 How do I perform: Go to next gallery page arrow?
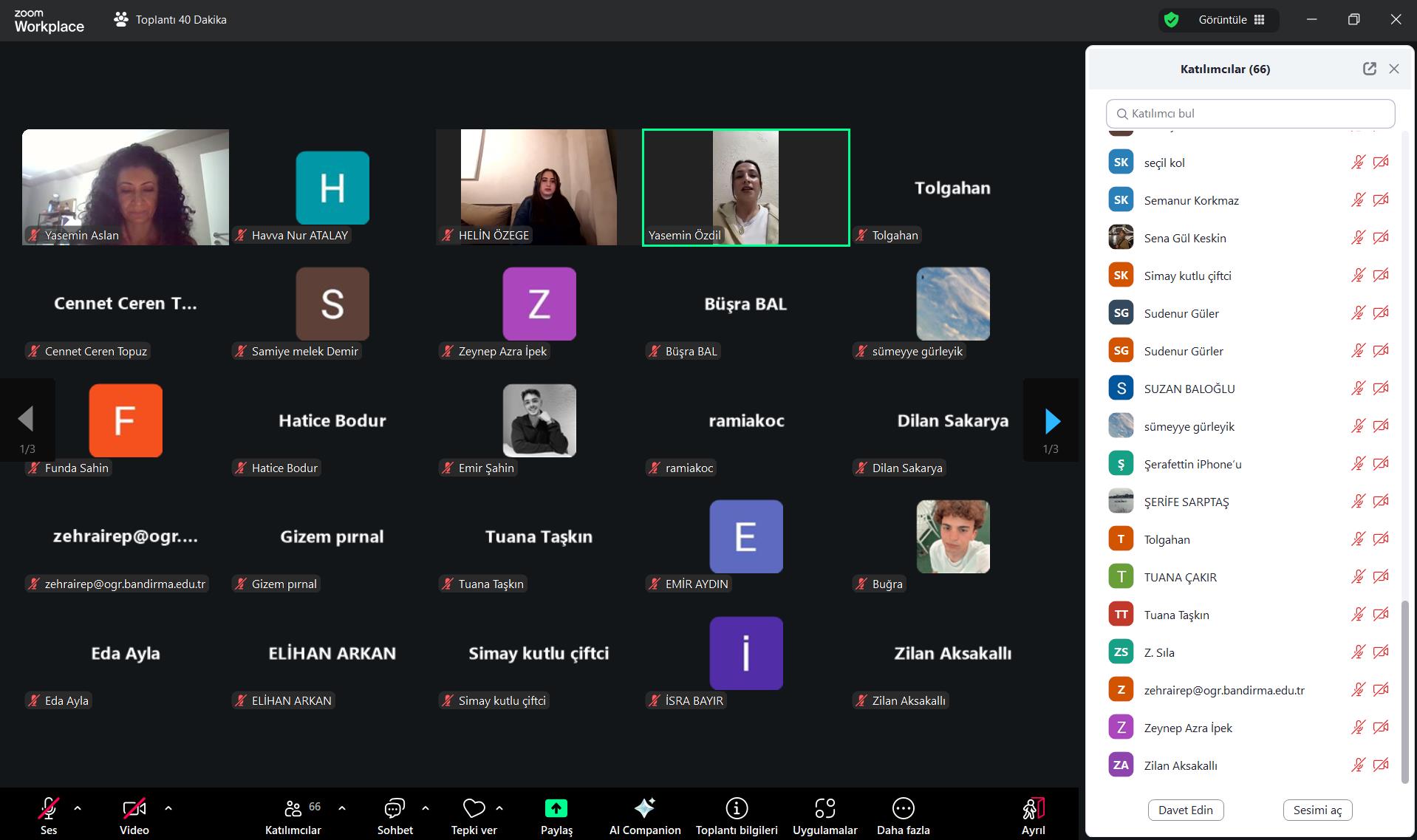coord(1052,421)
